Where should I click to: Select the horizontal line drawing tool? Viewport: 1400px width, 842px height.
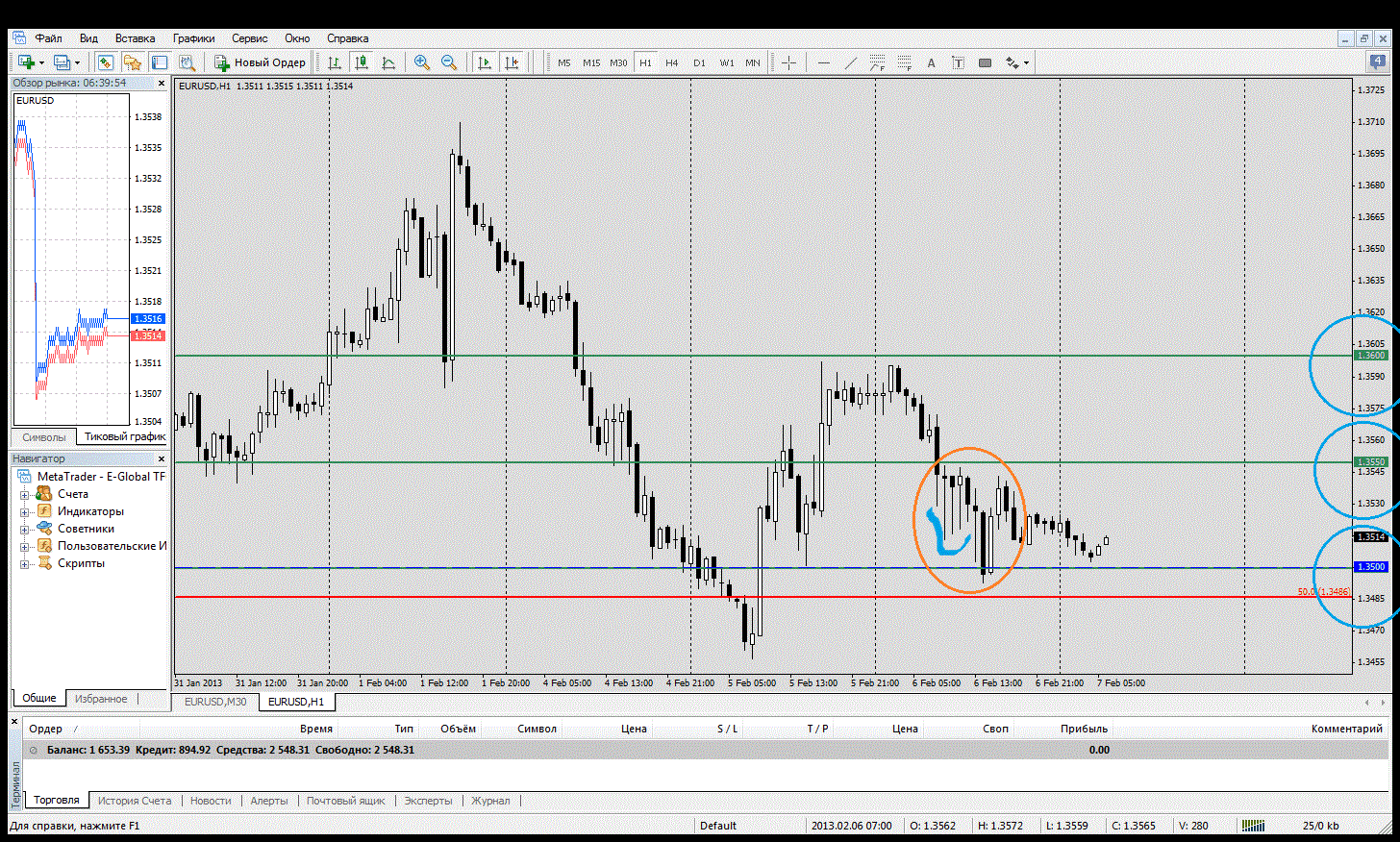(823, 62)
